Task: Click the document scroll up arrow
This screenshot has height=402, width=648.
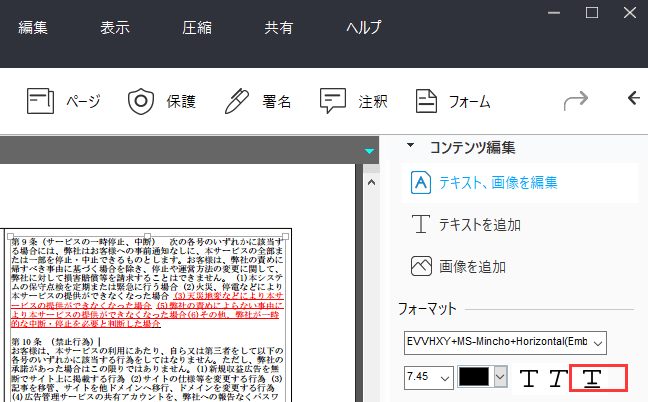Action: click(x=371, y=182)
